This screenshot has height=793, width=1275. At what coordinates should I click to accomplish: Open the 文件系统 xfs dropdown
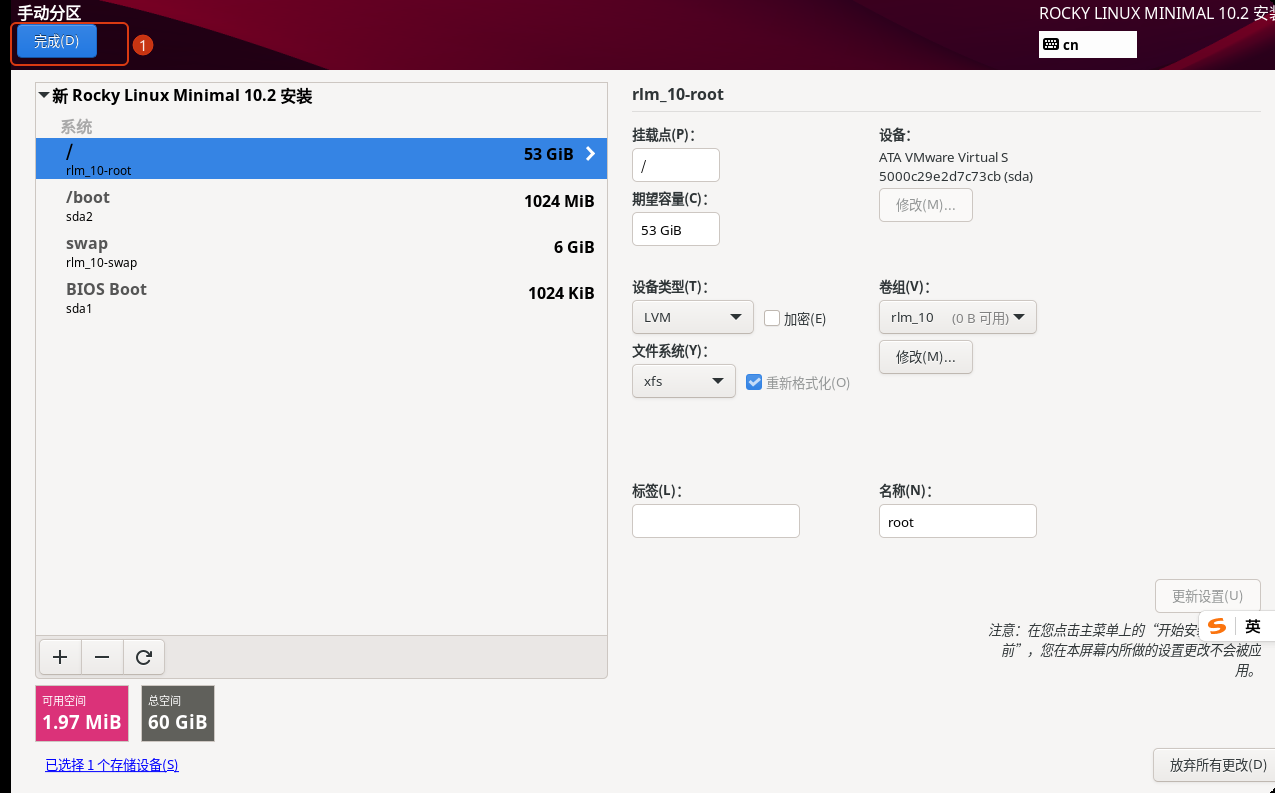tap(684, 381)
